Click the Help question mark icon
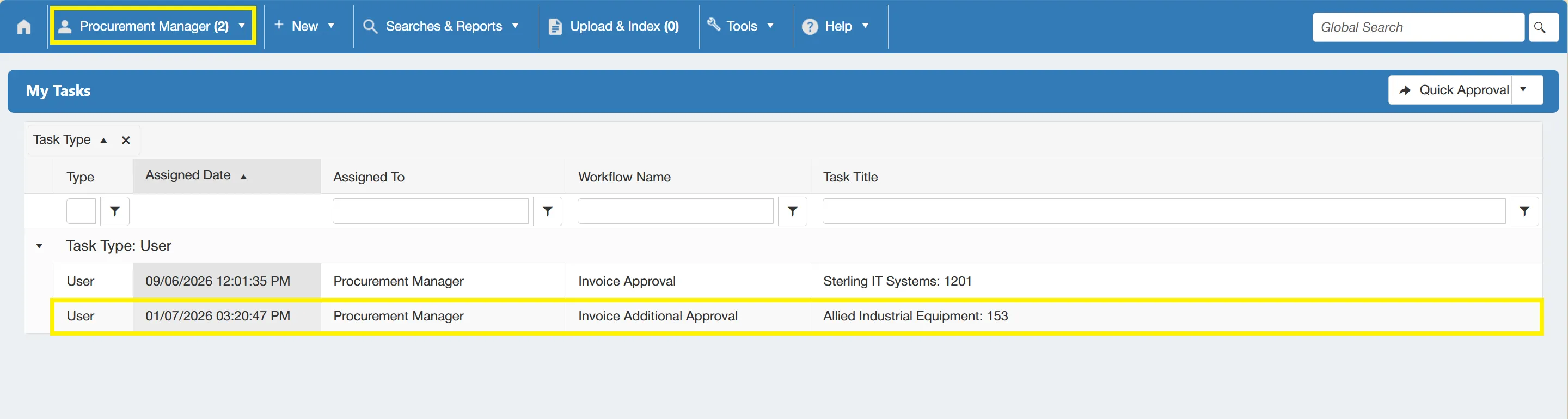Screen dimensions: 1568x419 tap(810, 27)
